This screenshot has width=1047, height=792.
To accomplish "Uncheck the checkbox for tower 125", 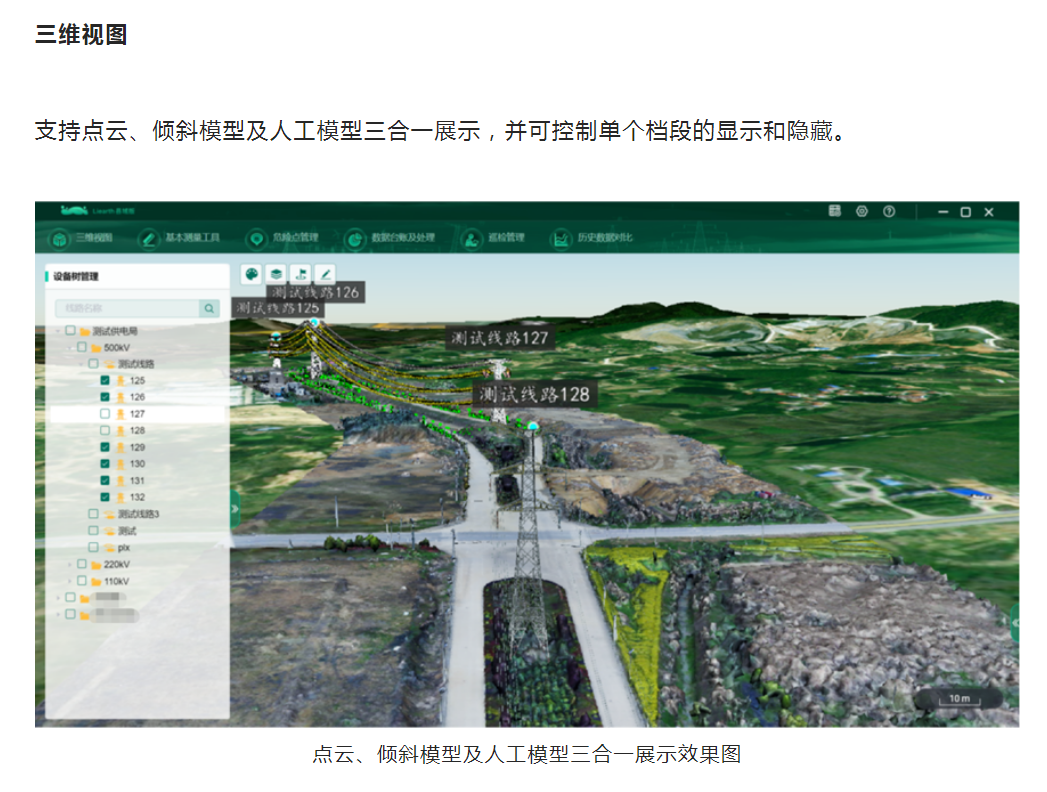I will click(x=105, y=381).
